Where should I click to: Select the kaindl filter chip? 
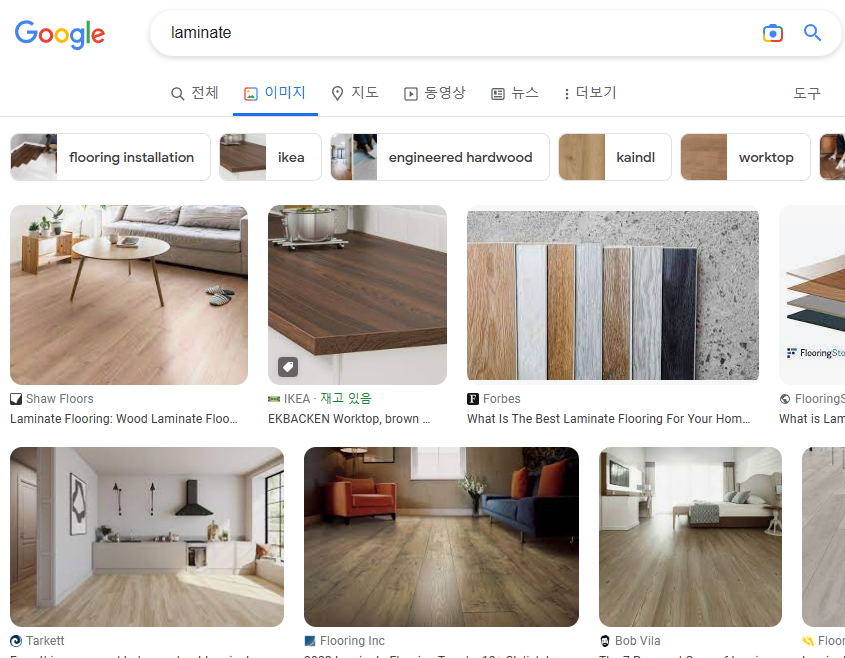click(615, 157)
